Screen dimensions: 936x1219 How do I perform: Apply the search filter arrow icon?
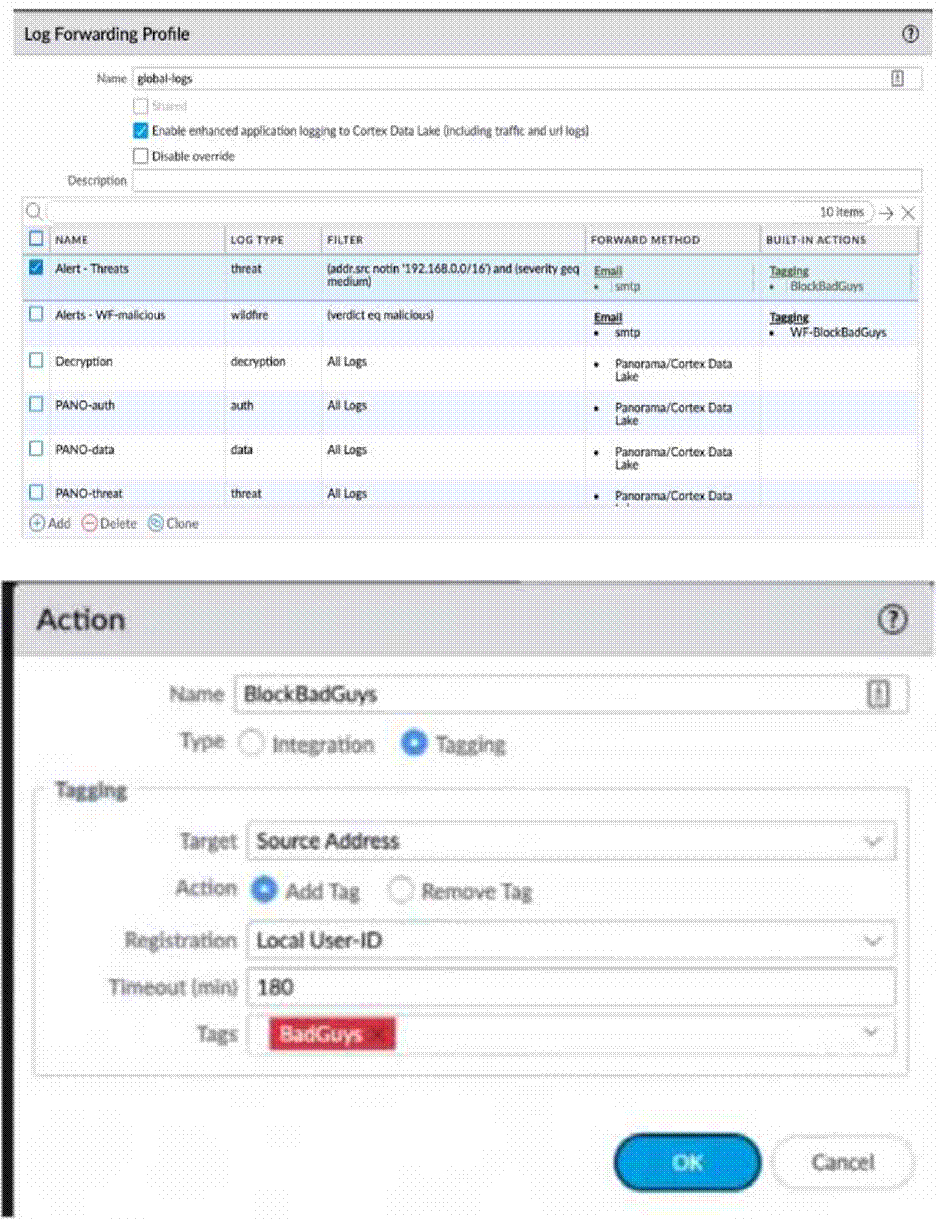tap(885, 213)
